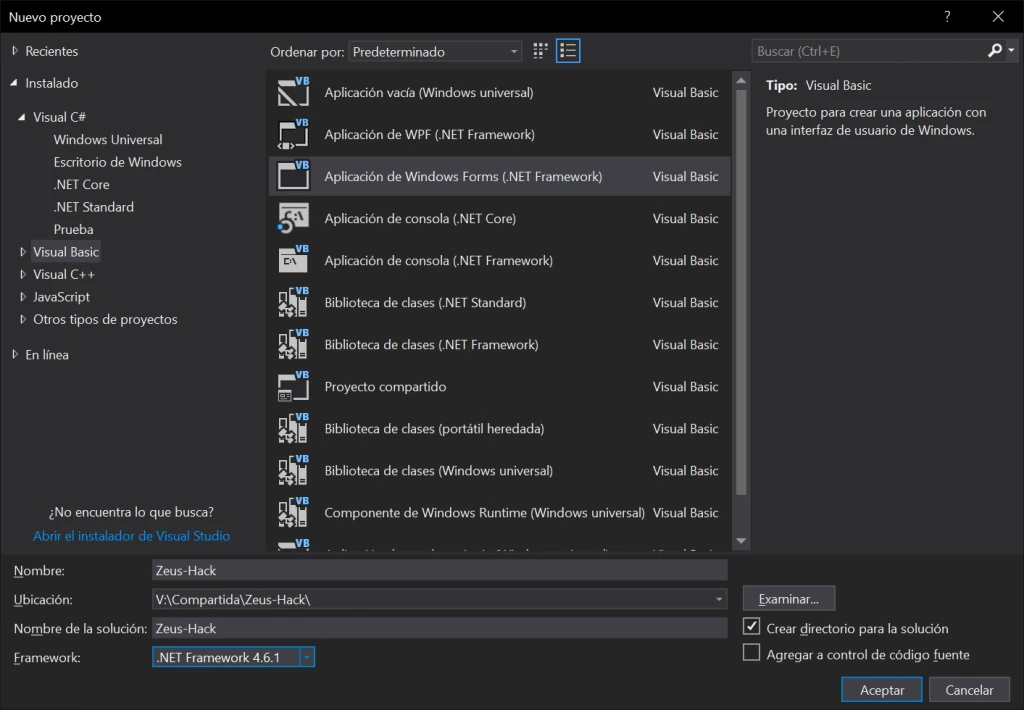Open Abrir el instalador de Visual Studio link

[x=131, y=536]
